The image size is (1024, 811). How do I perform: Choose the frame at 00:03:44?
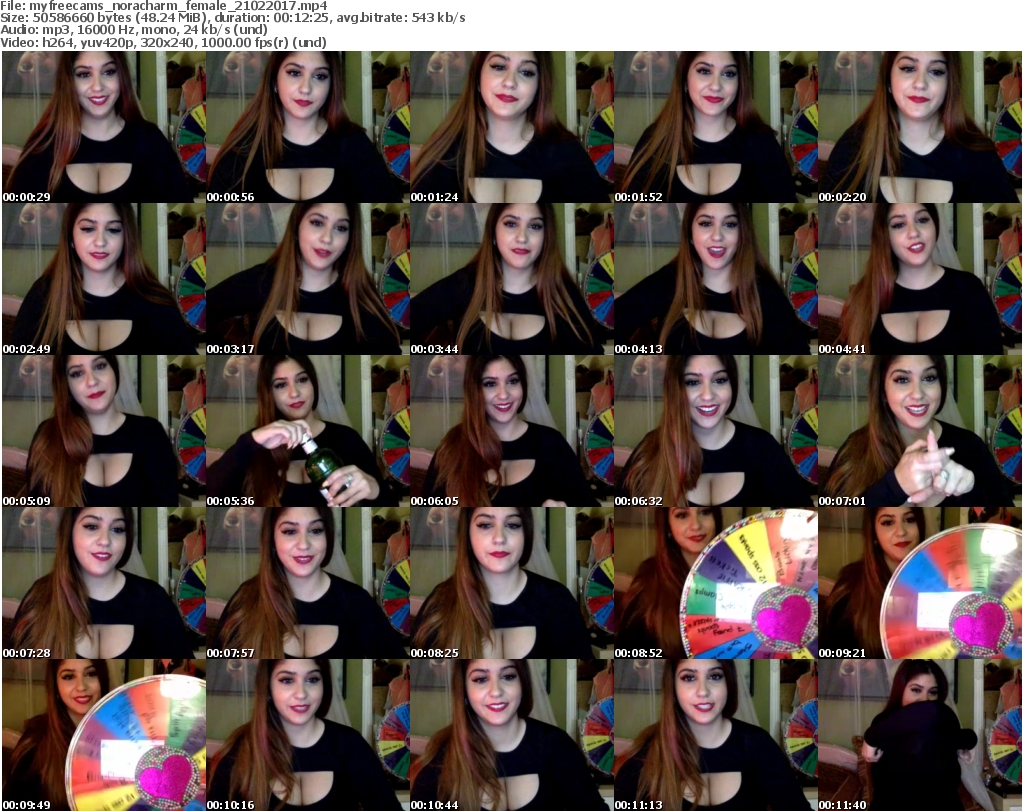511,279
